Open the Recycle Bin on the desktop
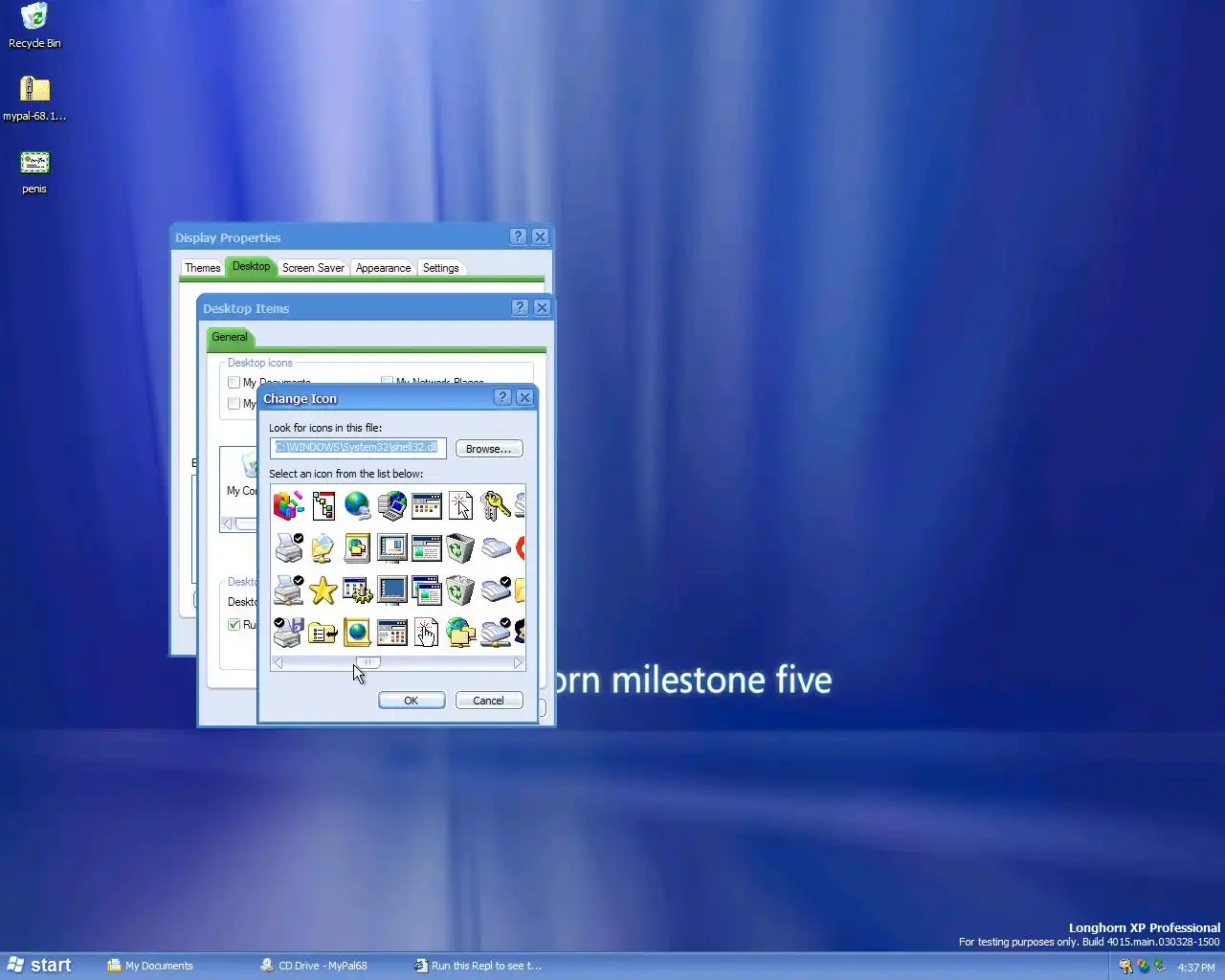The height and width of the screenshot is (980, 1225). (x=34, y=26)
